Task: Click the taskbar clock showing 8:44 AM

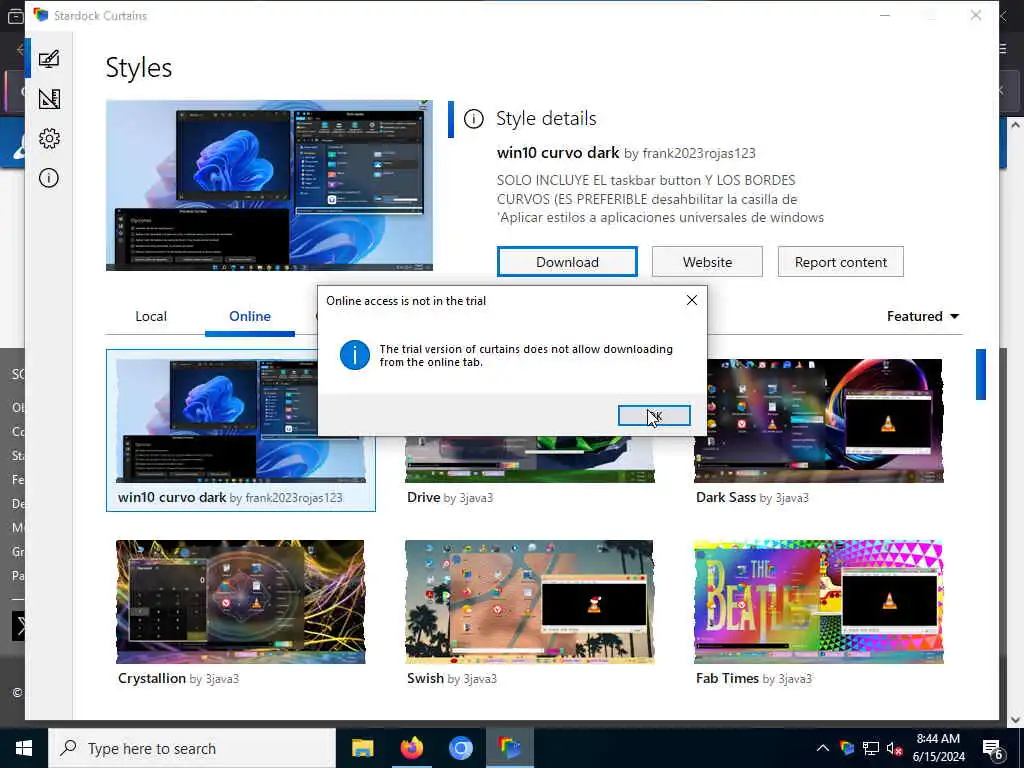Action: coord(938,748)
